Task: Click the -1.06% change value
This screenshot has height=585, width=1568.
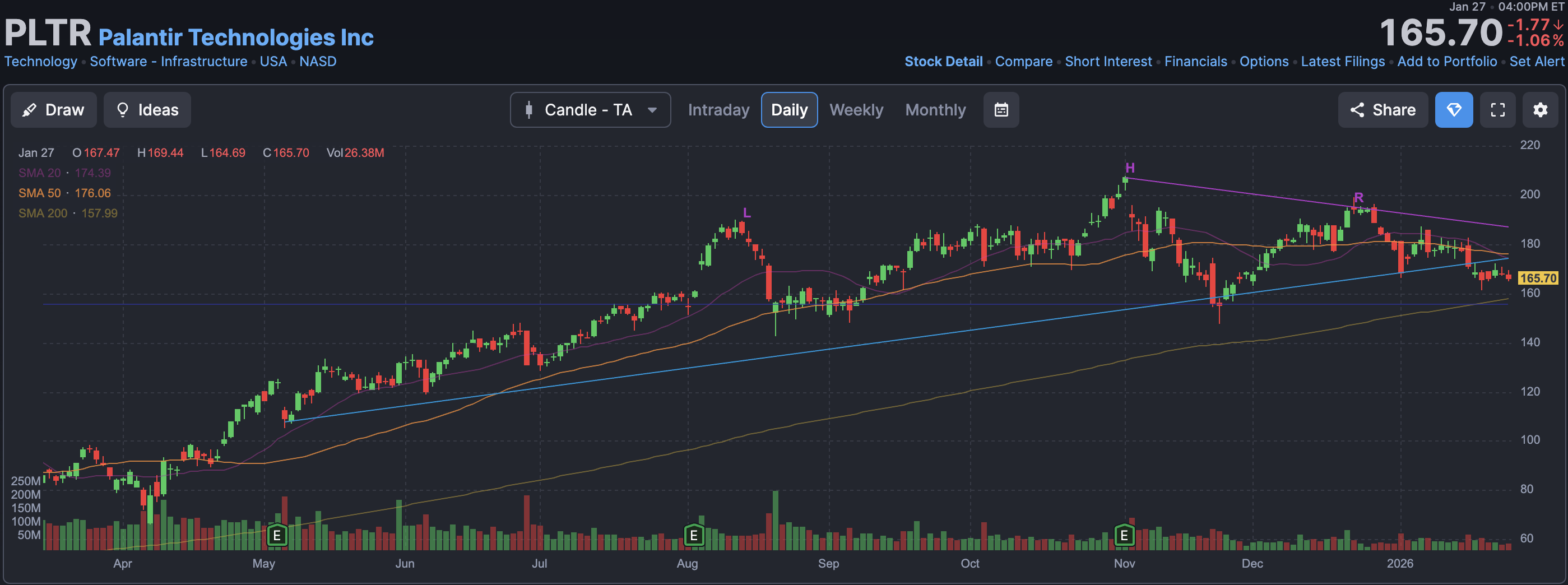Action: click(1535, 41)
